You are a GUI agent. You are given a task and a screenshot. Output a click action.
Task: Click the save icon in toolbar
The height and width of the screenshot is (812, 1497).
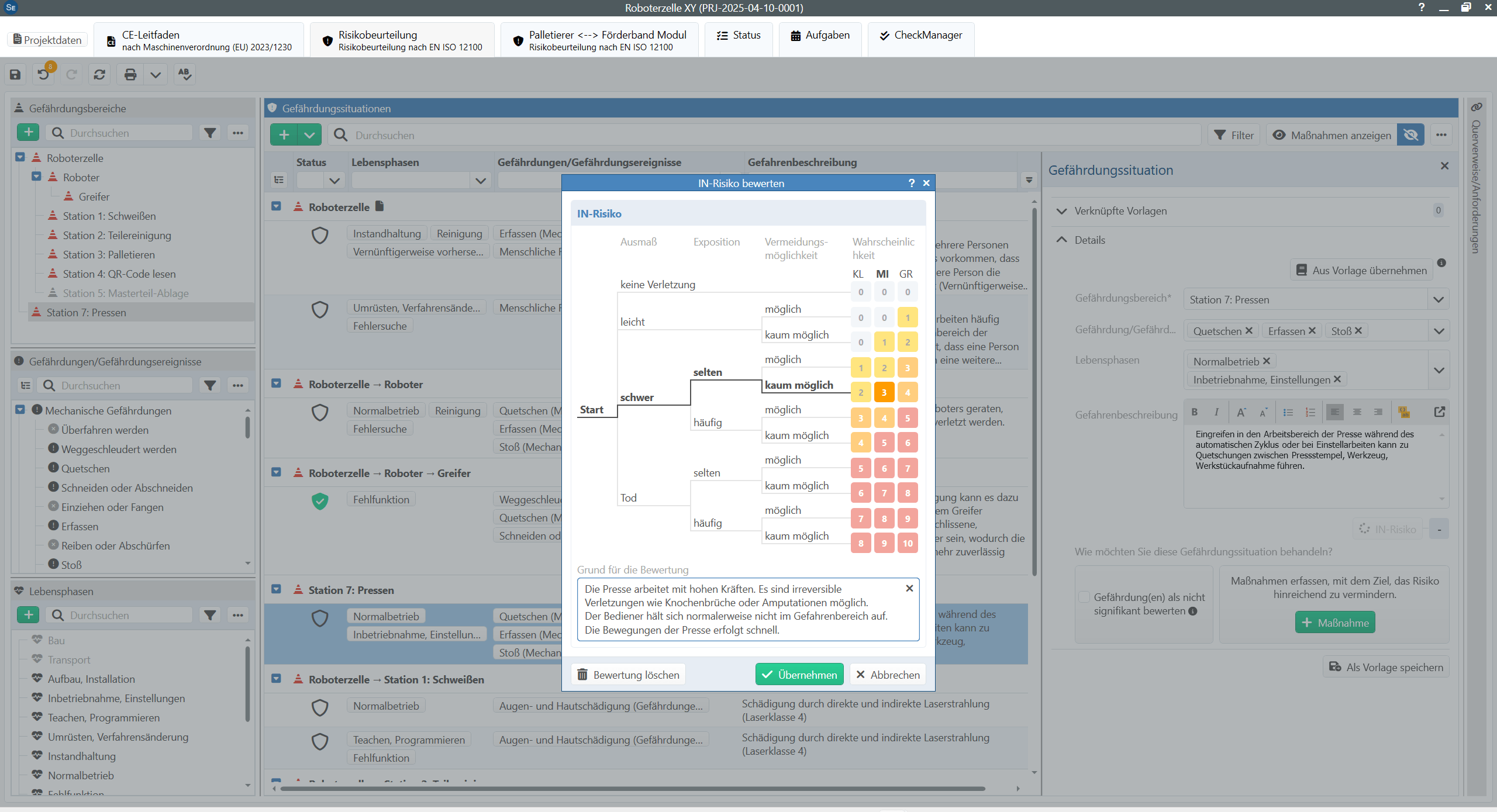pyautogui.click(x=15, y=74)
